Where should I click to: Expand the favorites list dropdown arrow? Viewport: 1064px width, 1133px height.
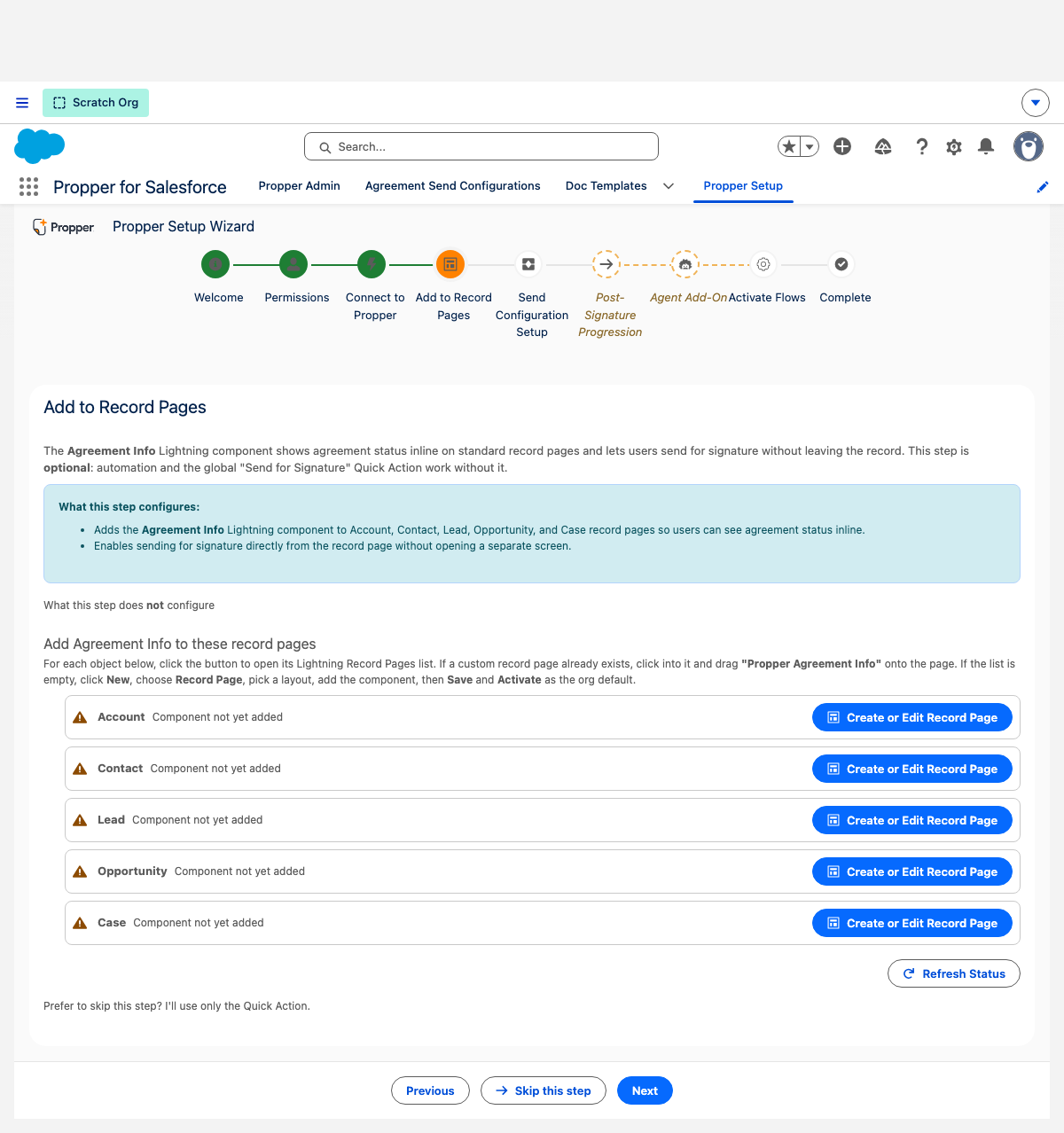810,146
